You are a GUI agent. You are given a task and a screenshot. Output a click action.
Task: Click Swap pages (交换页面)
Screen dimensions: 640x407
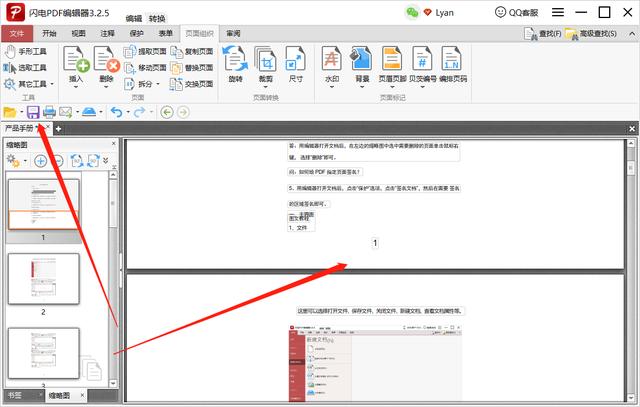192,84
